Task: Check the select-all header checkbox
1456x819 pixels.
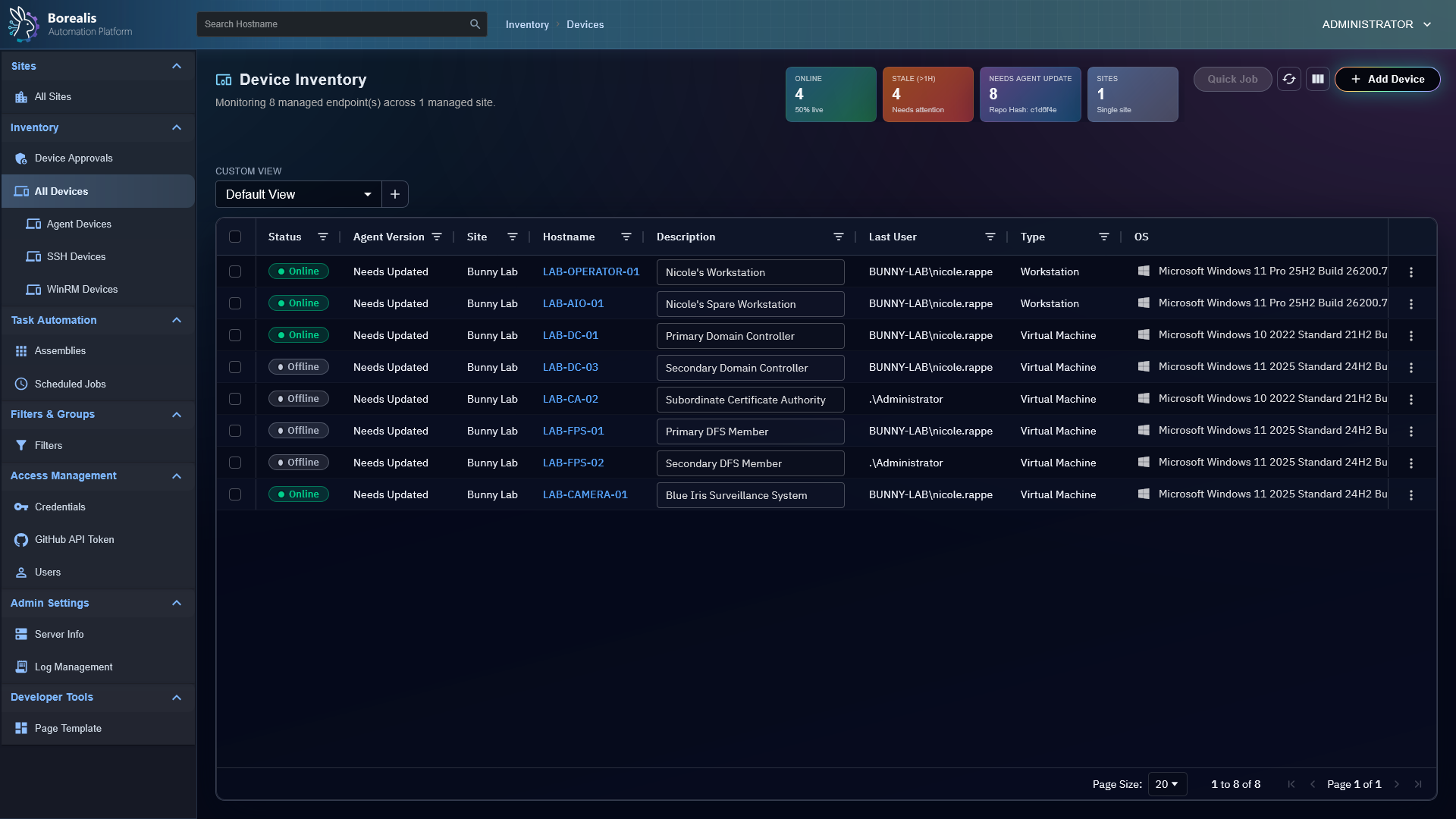Action: 235,237
